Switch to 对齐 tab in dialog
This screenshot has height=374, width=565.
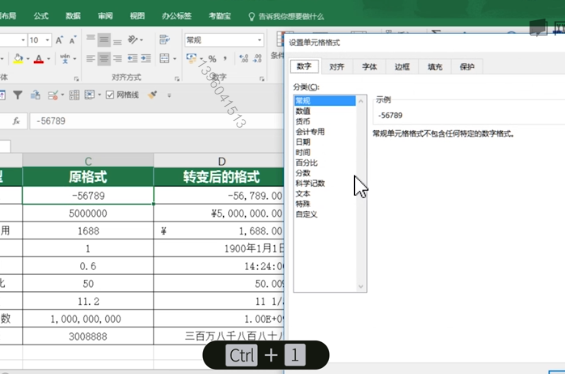point(337,67)
